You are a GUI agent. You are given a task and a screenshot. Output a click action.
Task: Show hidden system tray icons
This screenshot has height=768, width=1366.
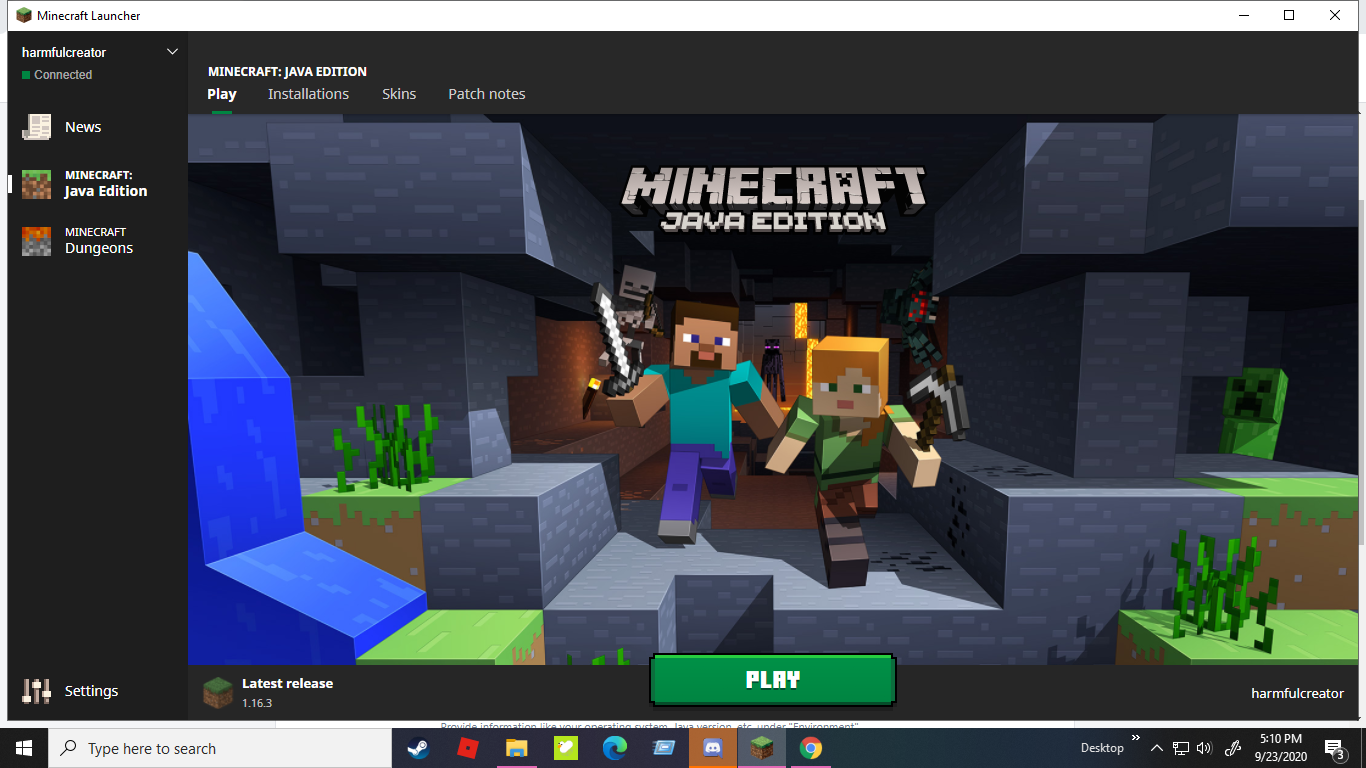tap(1157, 748)
